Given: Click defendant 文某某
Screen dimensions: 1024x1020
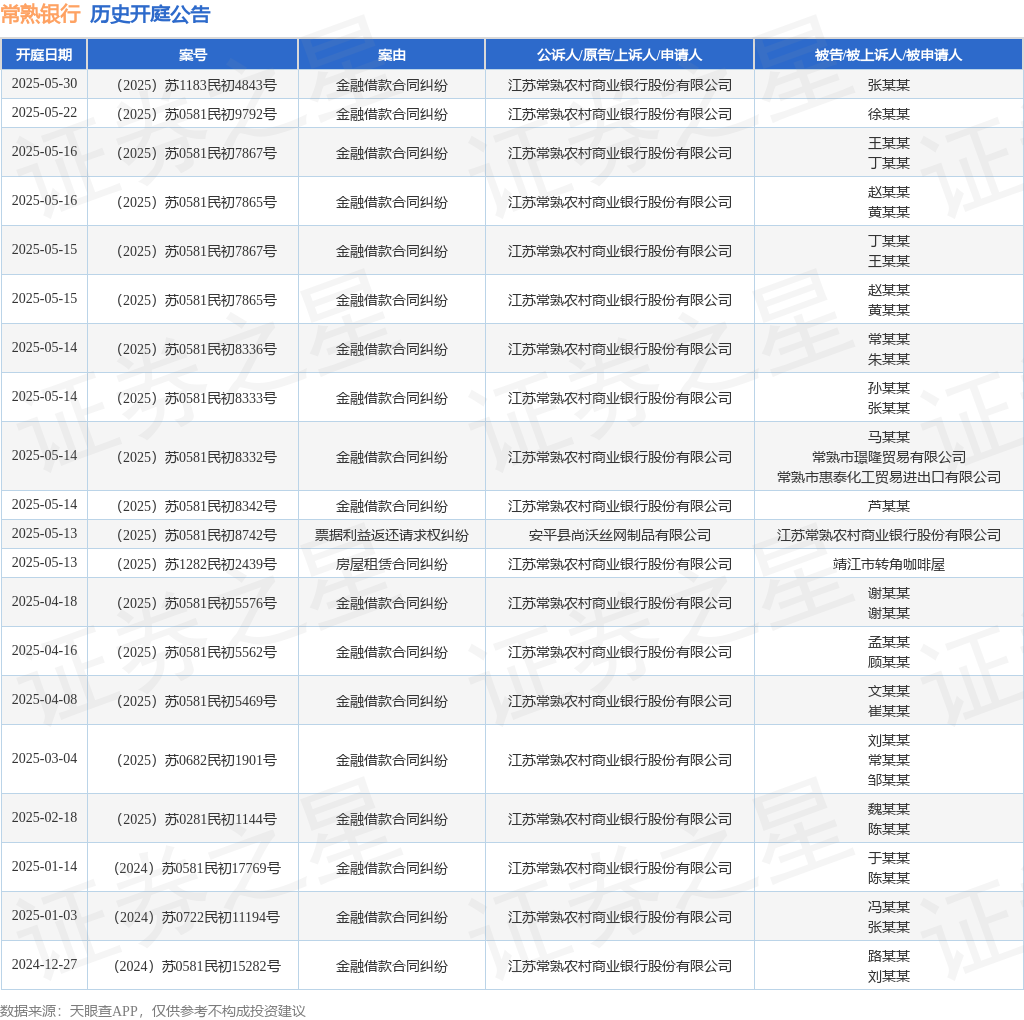Looking at the screenshot, I should pos(888,691).
